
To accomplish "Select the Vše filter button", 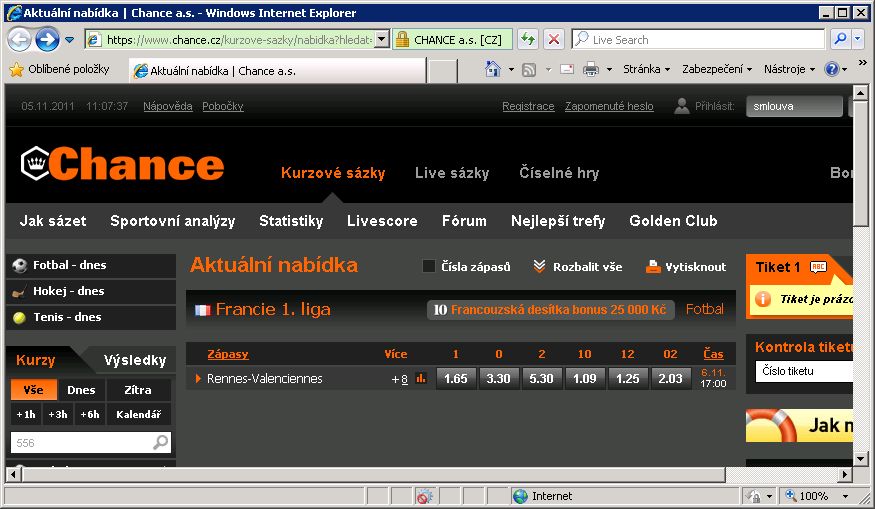I will (x=33, y=390).
